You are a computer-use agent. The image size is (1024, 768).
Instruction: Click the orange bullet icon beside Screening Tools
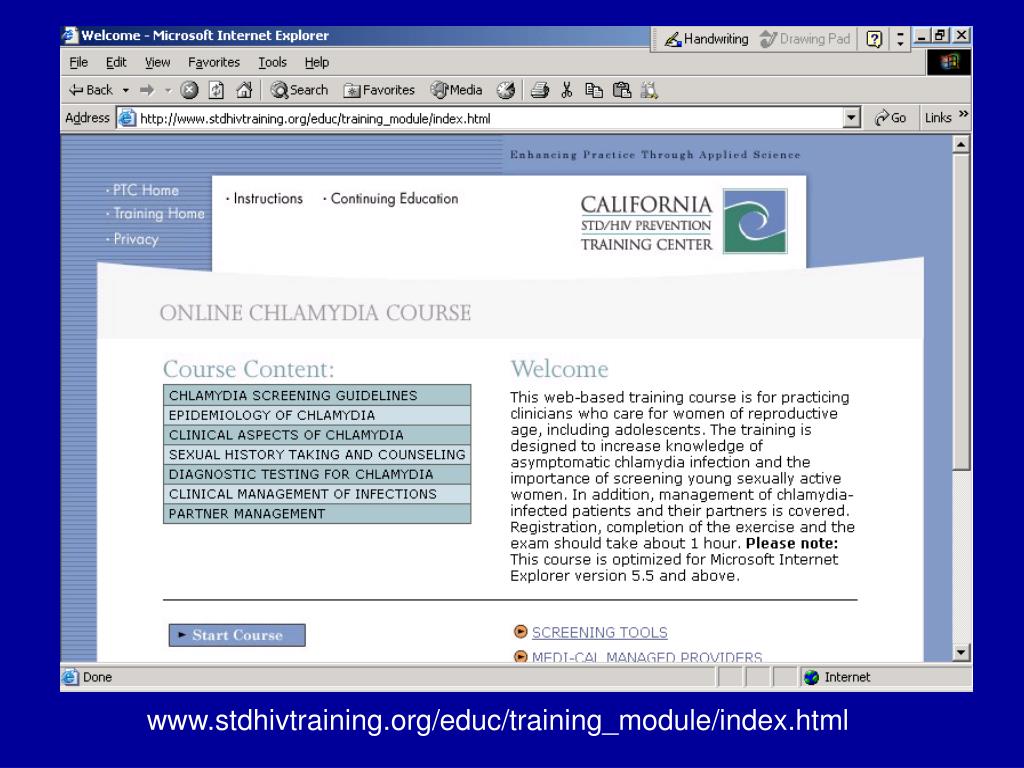[520, 632]
